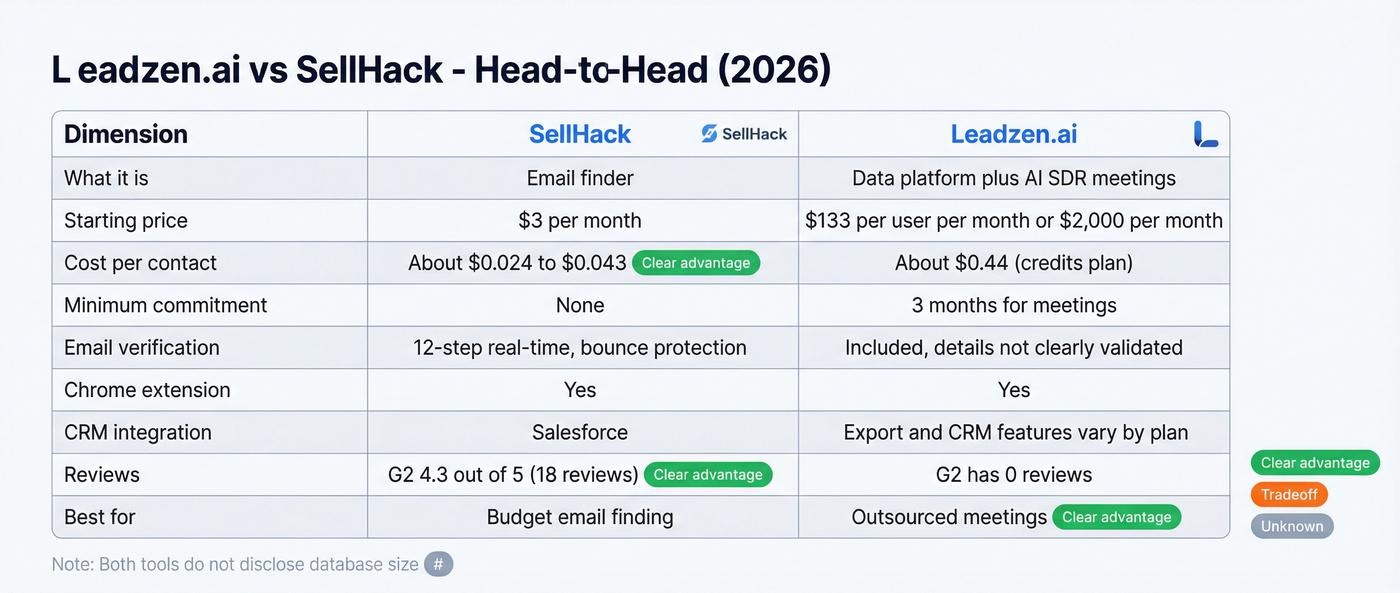Select the '$3 per month' starting price cell
Screen dimensions: 1400x593
pyautogui.click(x=580, y=221)
